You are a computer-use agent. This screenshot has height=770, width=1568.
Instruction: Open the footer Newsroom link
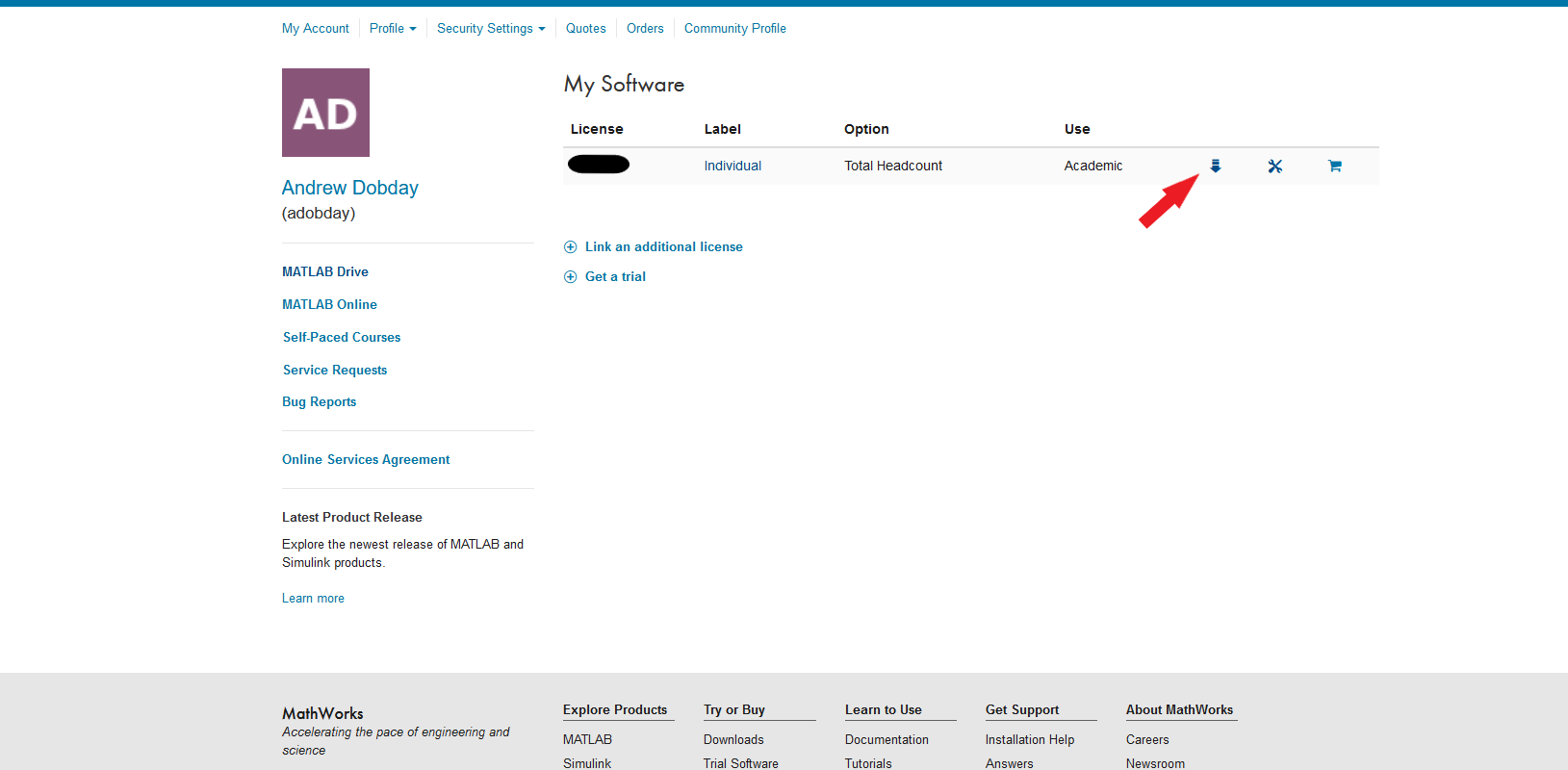[x=1155, y=763]
